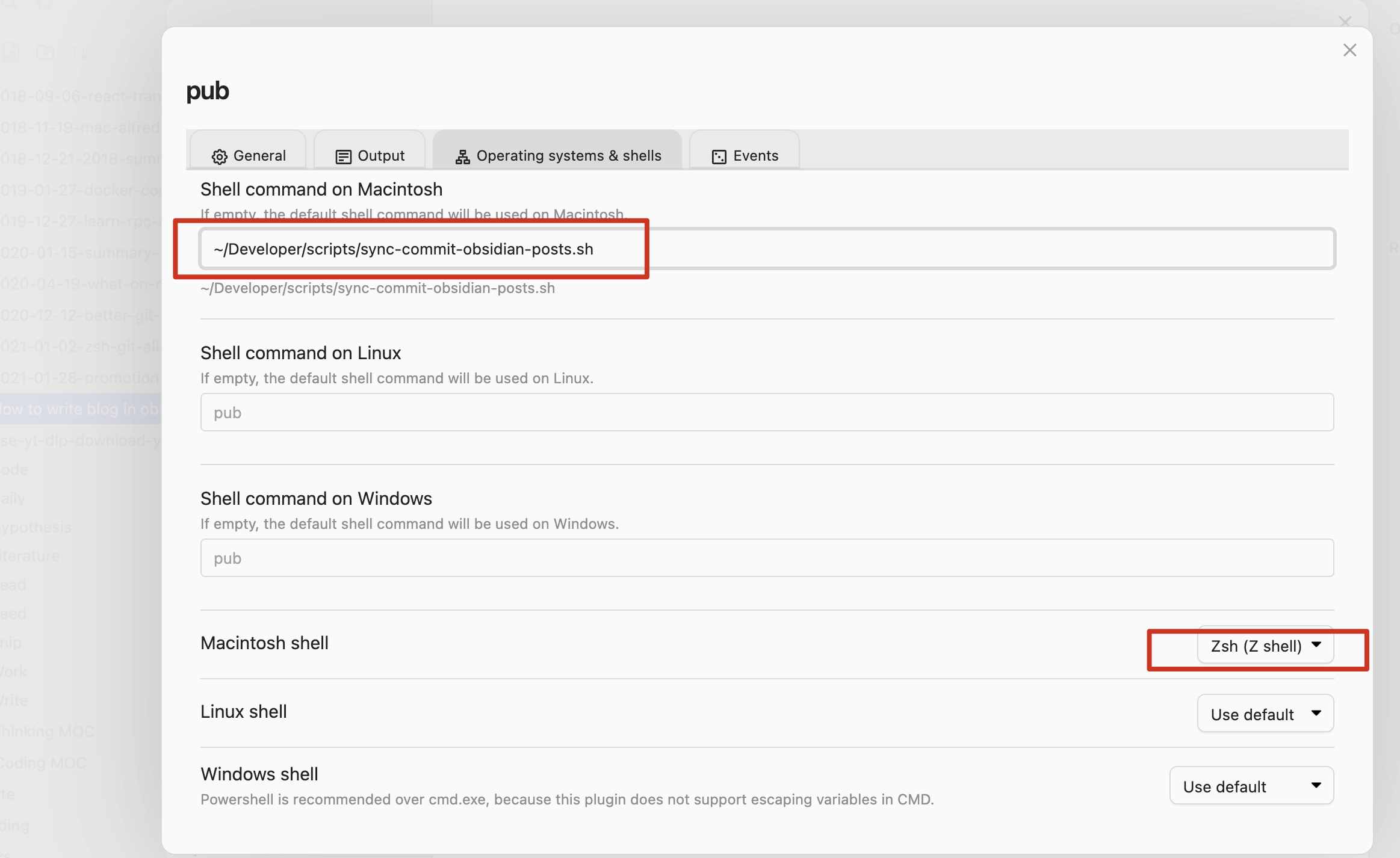Open the Macintosh shell dropdown
Screen dimensions: 1400x858
[x=1265, y=646]
